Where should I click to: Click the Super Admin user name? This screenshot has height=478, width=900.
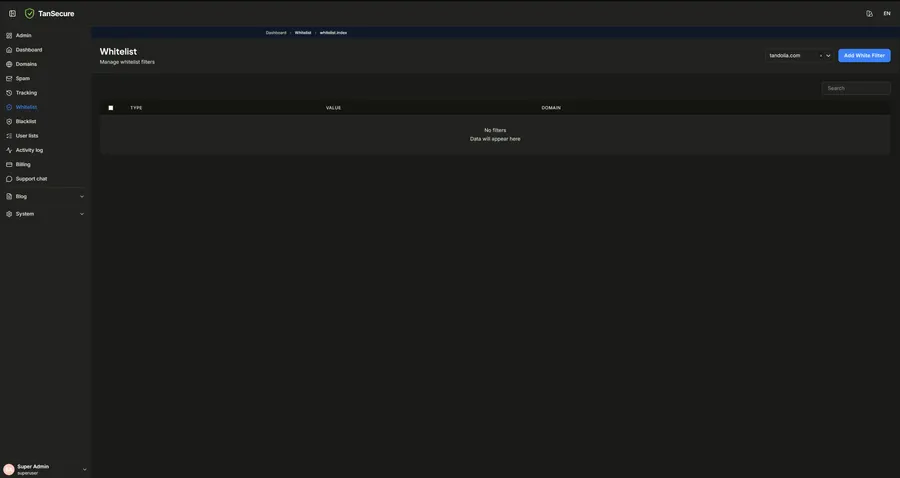click(x=33, y=467)
